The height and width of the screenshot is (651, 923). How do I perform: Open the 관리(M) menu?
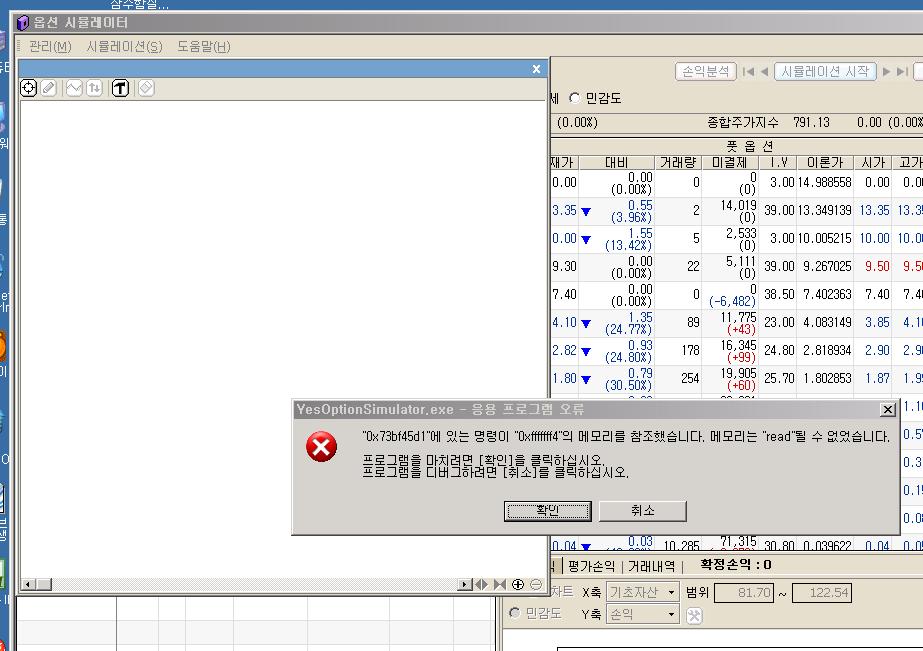pyautogui.click(x=50, y=46)
